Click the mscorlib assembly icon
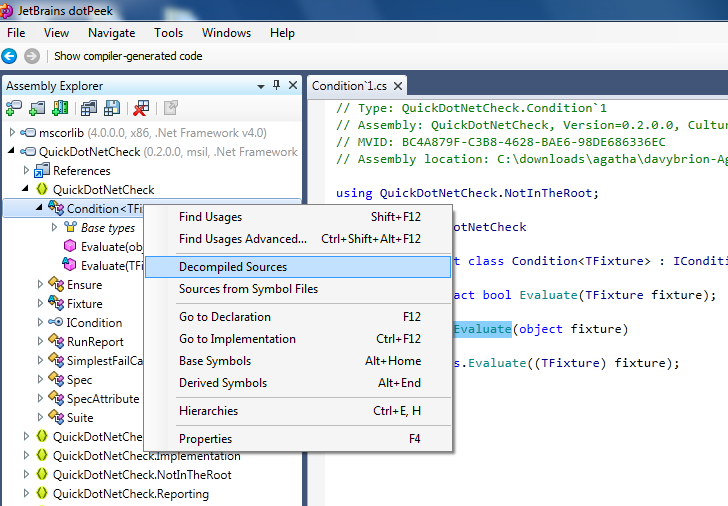This screenshot has height=506, width=728. [x=28, y=133]
